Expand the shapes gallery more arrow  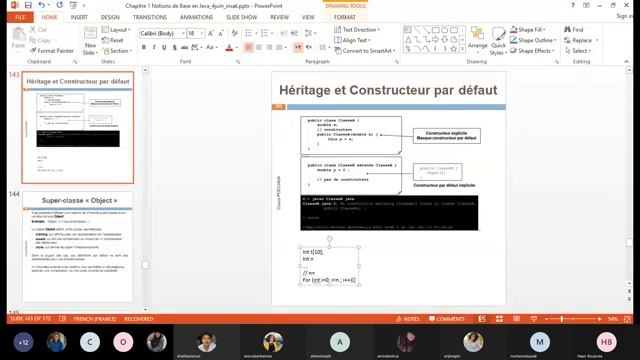click(x=462, y=49)
